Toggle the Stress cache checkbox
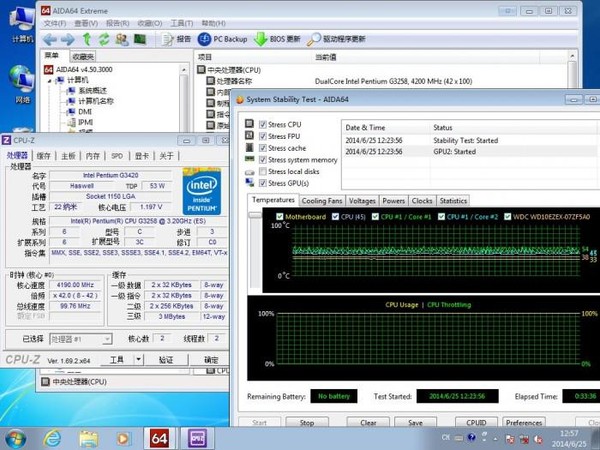 [x=263, y=148]
